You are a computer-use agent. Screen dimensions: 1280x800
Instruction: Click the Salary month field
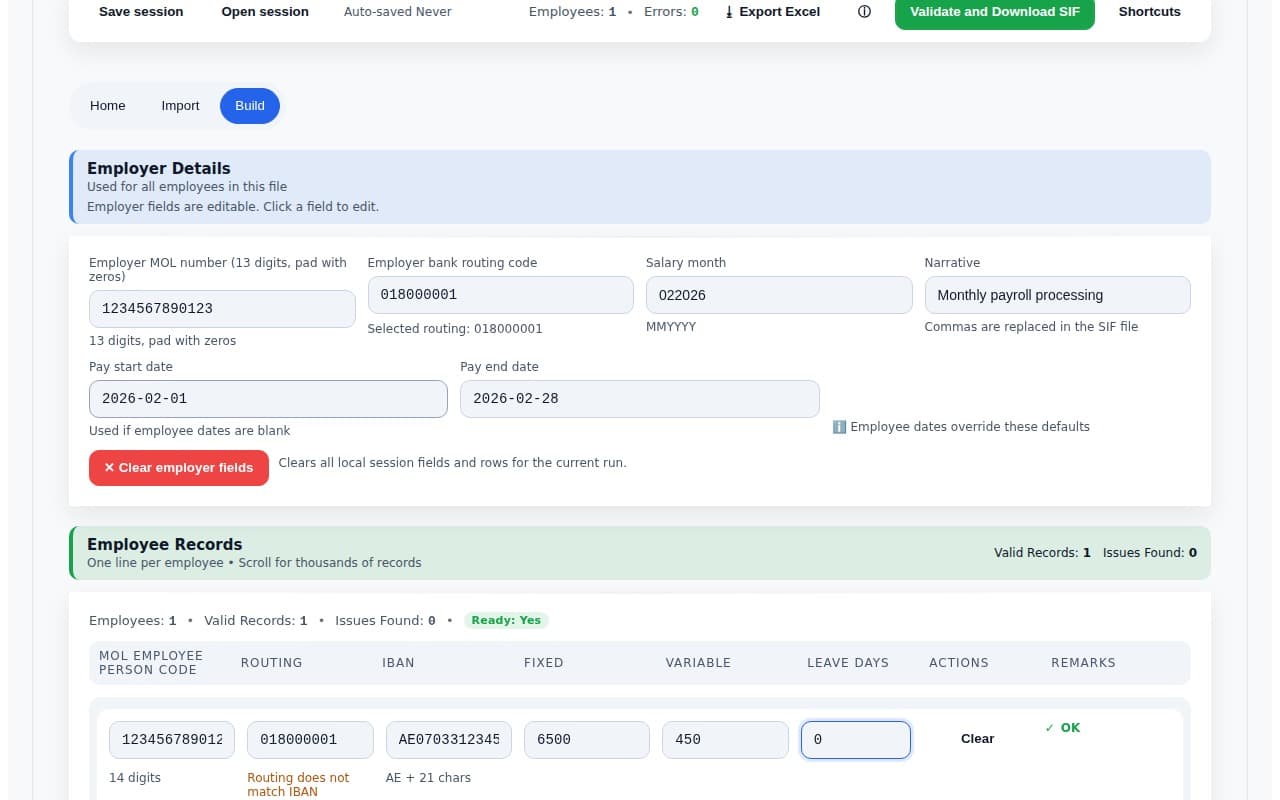pyautogui.click(x=778, y=294)
